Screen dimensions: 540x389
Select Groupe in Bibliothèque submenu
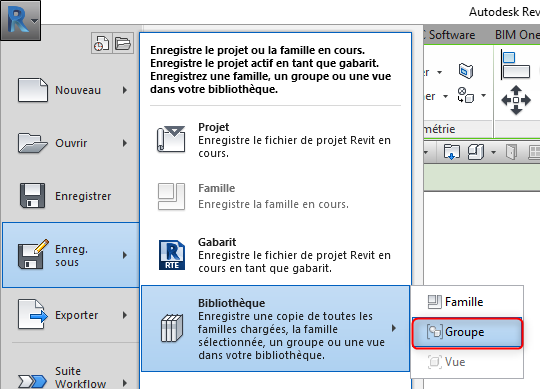[x=467, y=332]
